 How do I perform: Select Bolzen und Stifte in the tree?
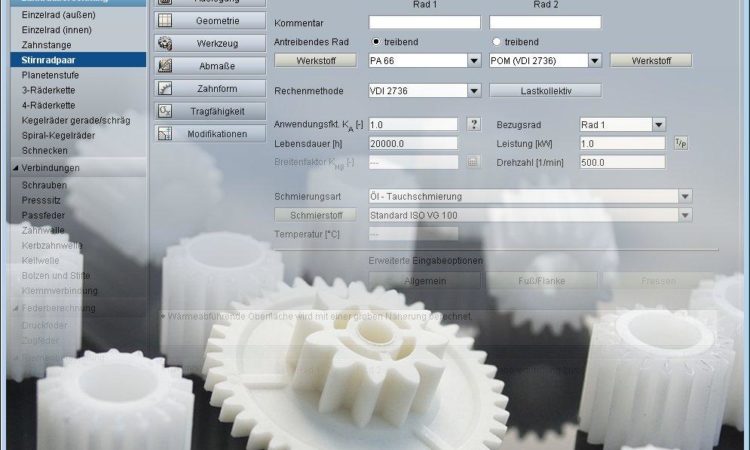pyautogui.click(x=55, y=275)
